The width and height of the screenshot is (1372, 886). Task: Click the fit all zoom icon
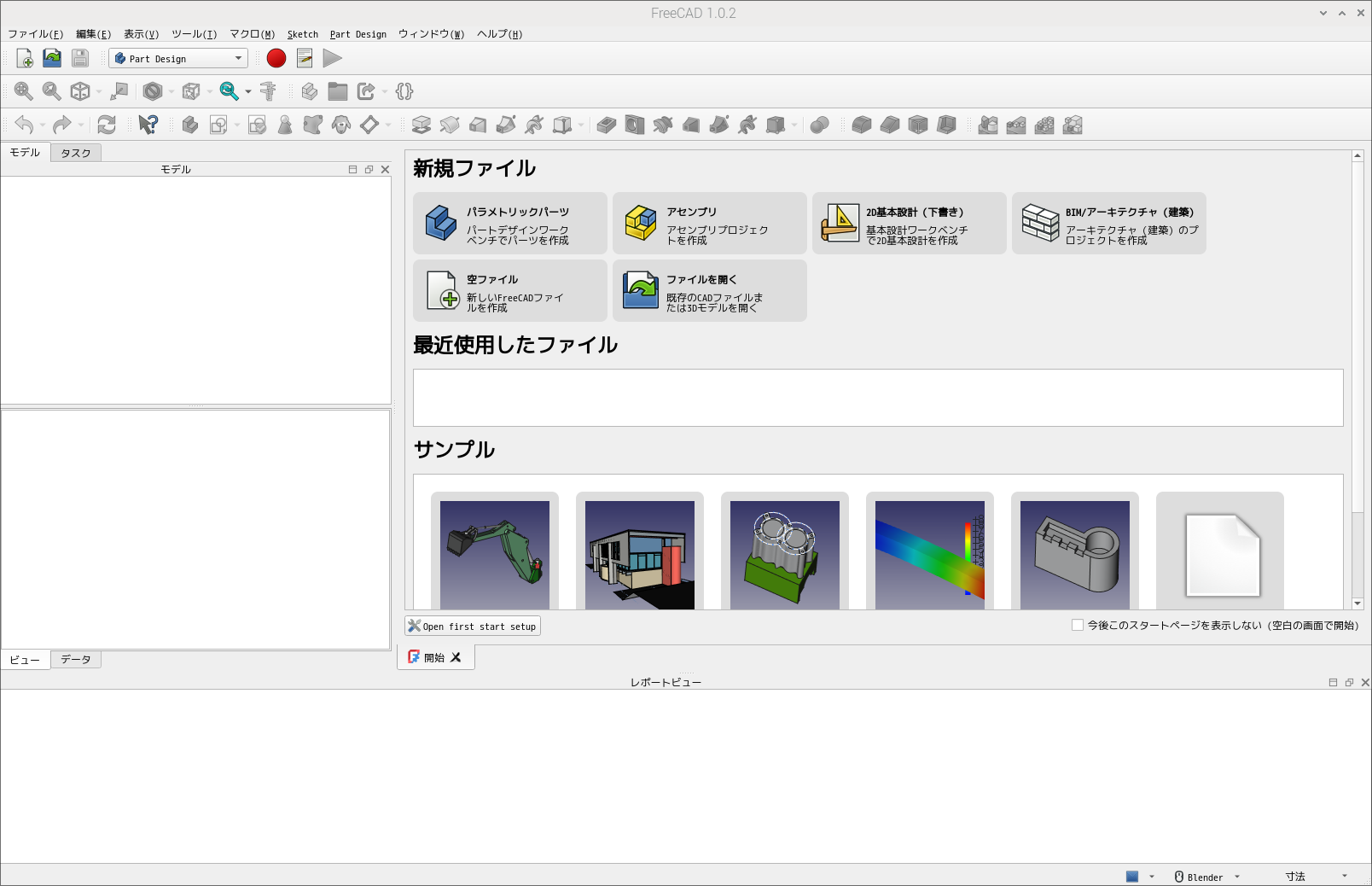point(24,91)
